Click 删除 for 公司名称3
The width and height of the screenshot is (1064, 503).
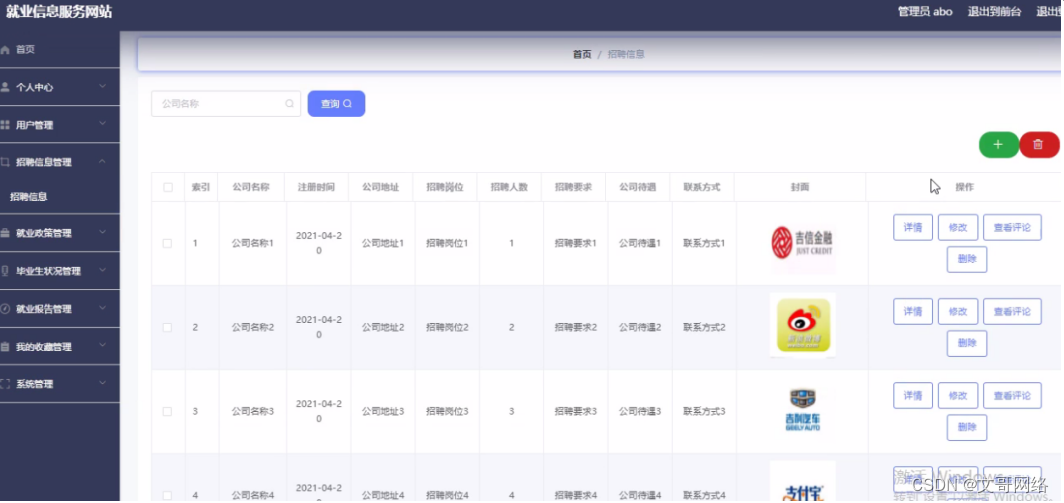(x=967, y=428)
